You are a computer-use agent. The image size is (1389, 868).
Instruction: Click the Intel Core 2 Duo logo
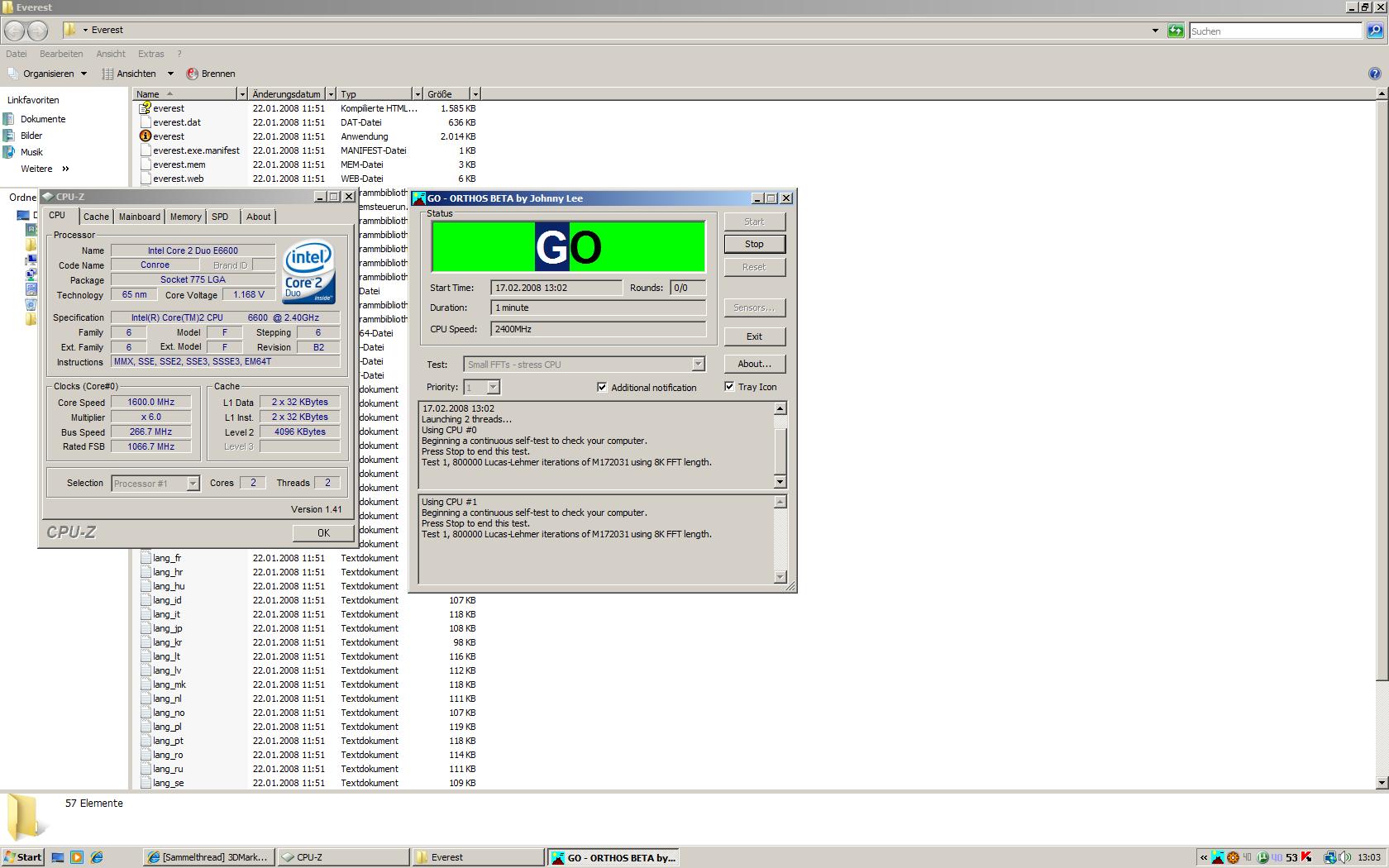(x=308, y=271)
